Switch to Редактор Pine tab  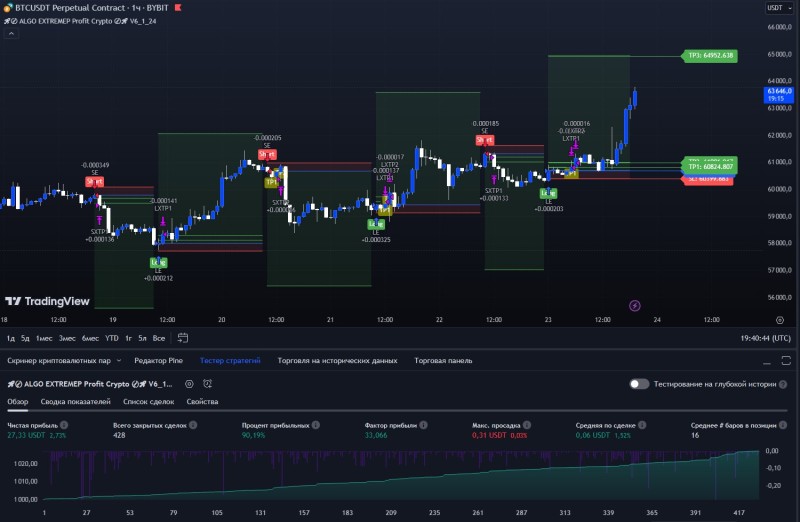[x=158, y=361]
